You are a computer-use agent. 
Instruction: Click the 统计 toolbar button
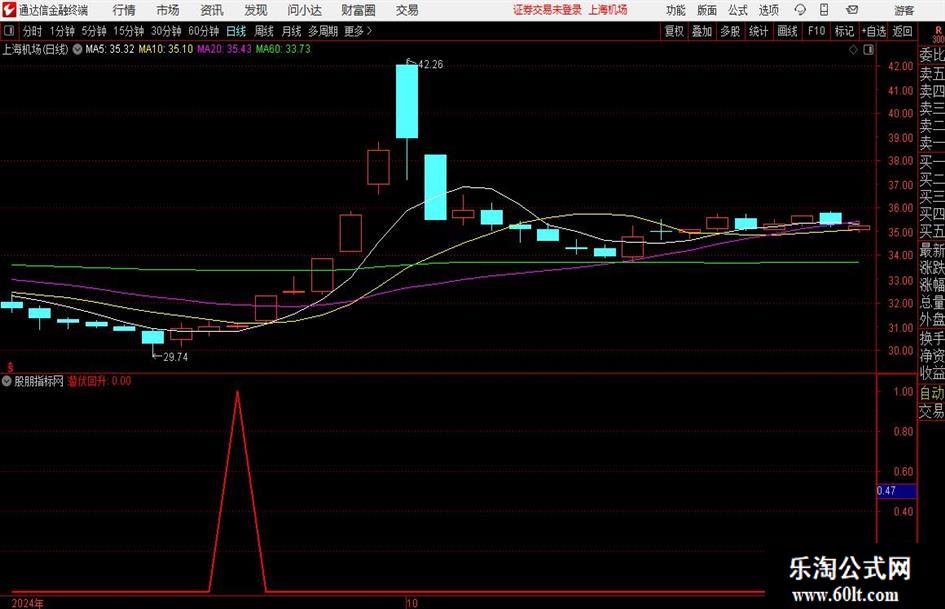759,31
